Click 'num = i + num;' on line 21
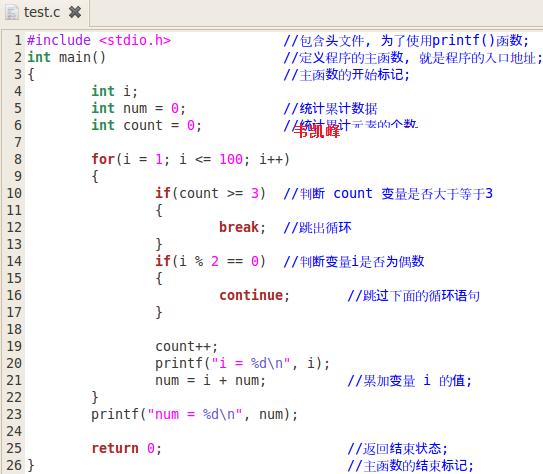 pyautogui.click(x=210, y=381)
